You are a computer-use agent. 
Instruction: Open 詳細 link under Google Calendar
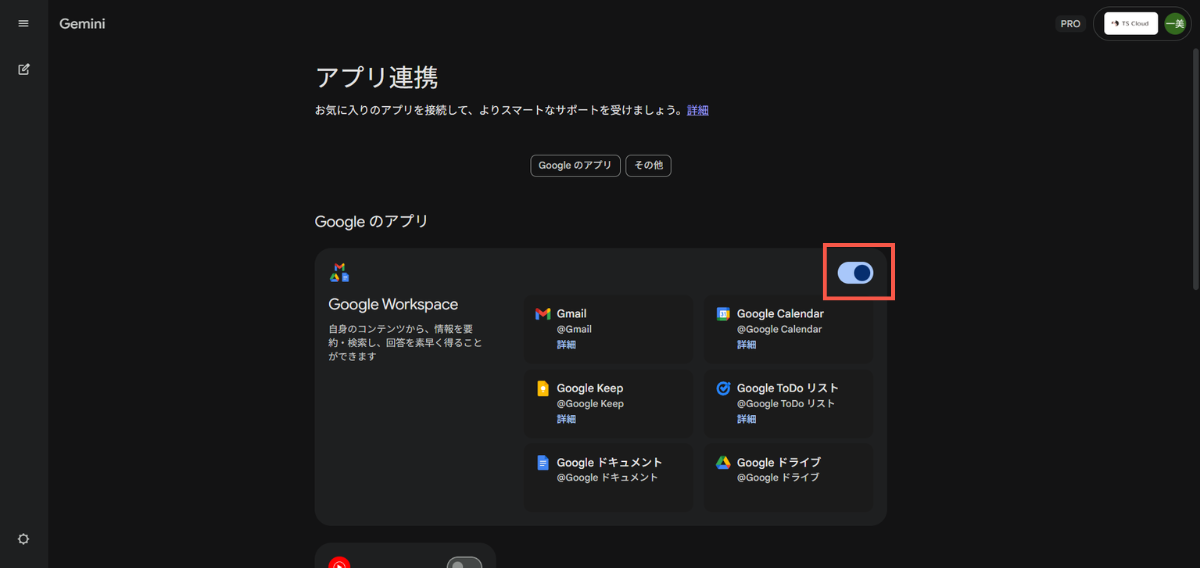coord(747,345)
